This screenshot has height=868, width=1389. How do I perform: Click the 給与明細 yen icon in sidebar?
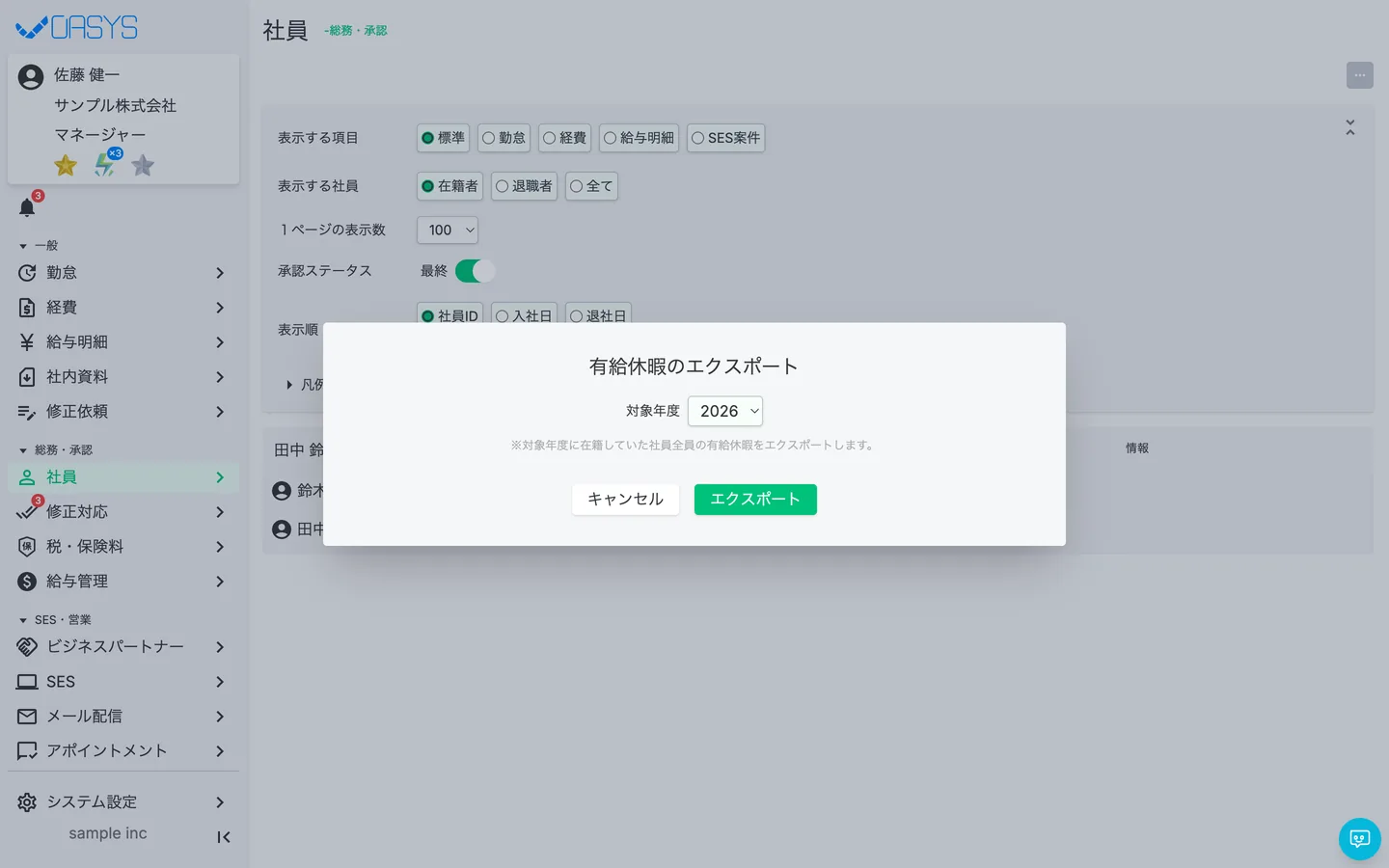click(x=27, y=342)
